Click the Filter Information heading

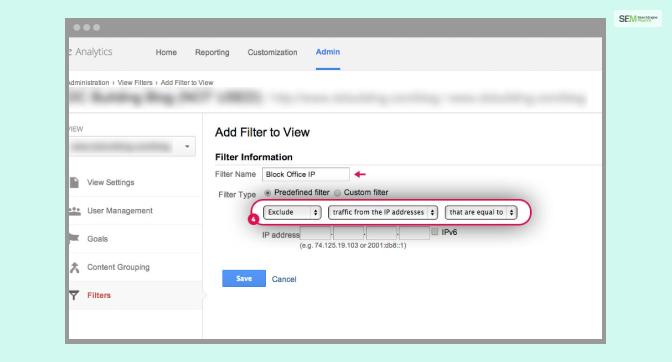(x=254, y=157)
